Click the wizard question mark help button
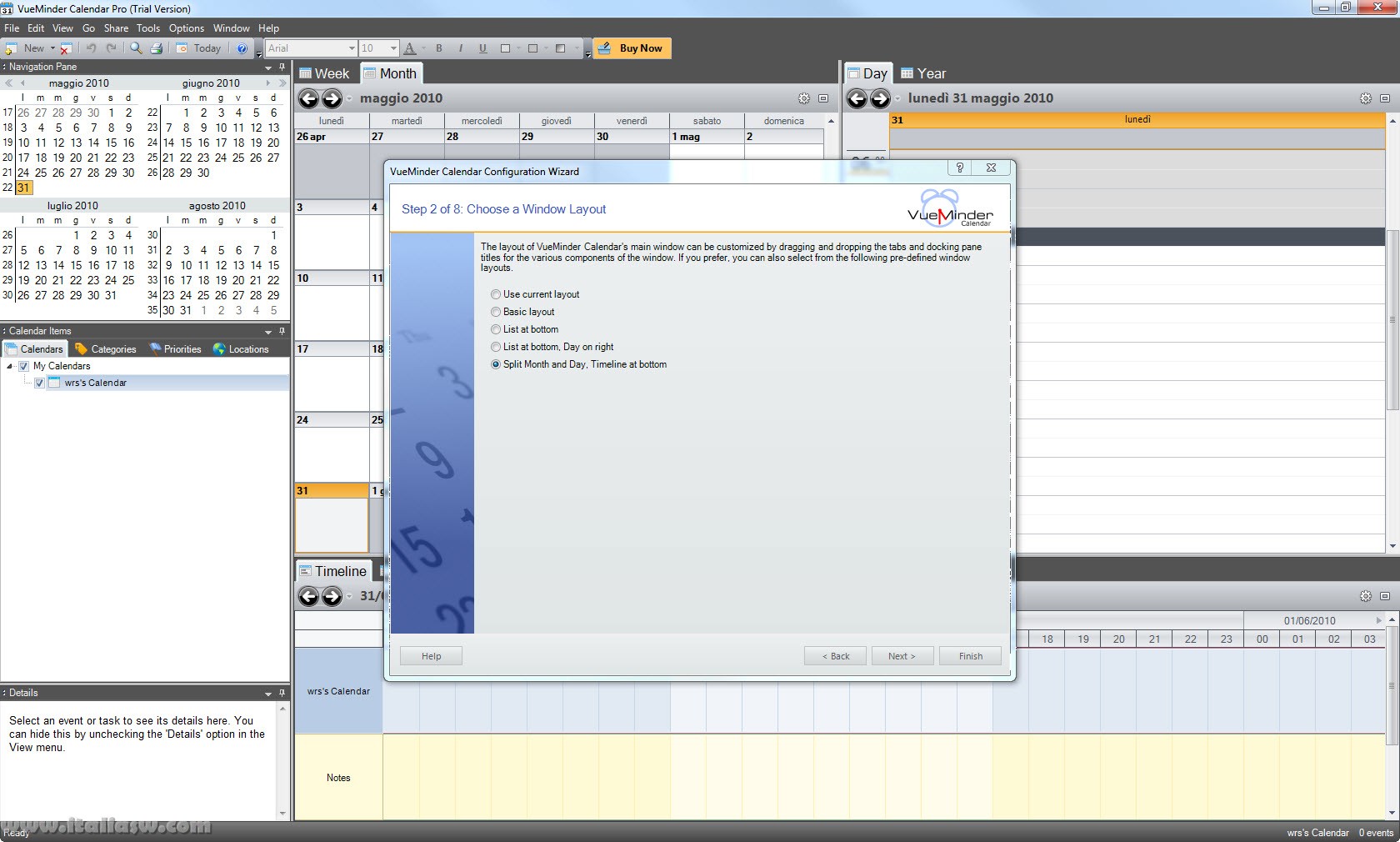The image size is (1400, 842). [960, 168]
